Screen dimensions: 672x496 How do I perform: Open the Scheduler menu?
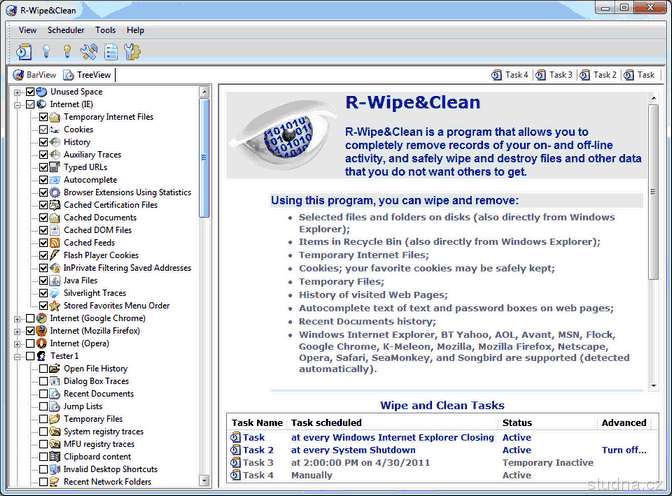66,30
